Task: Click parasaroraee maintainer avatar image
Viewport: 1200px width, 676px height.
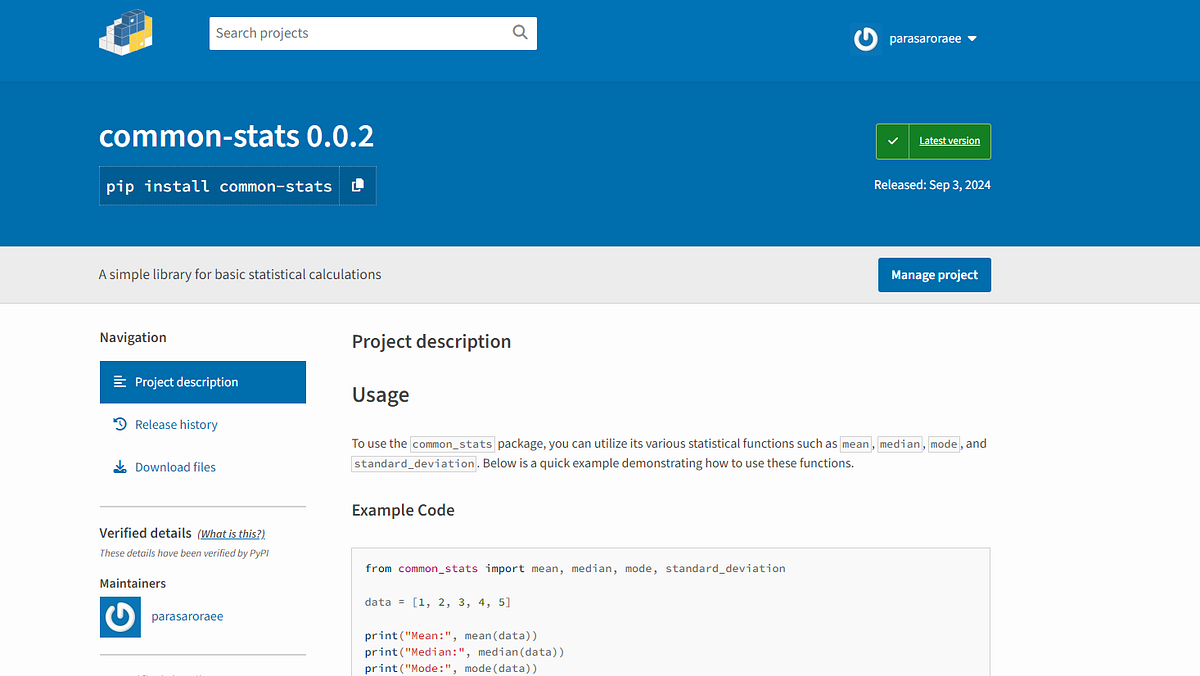Action: [x=120, y=617]
